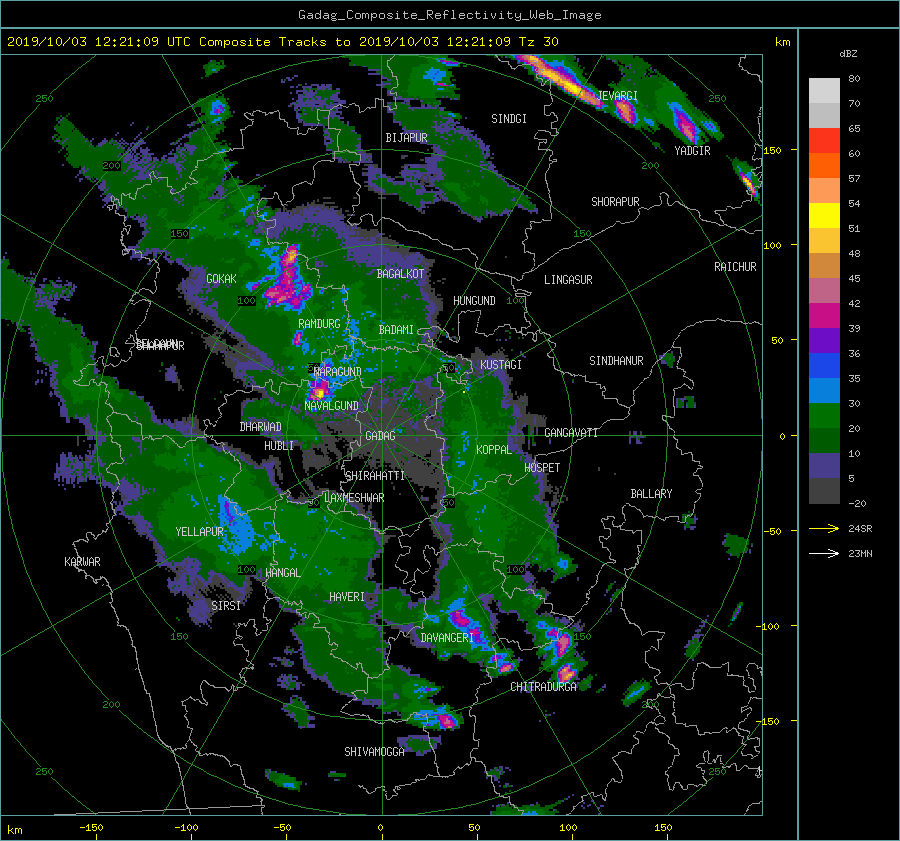Click the SHORAPUR label
The height and width of the screenshot is (841, 900).
coord(615,202)
